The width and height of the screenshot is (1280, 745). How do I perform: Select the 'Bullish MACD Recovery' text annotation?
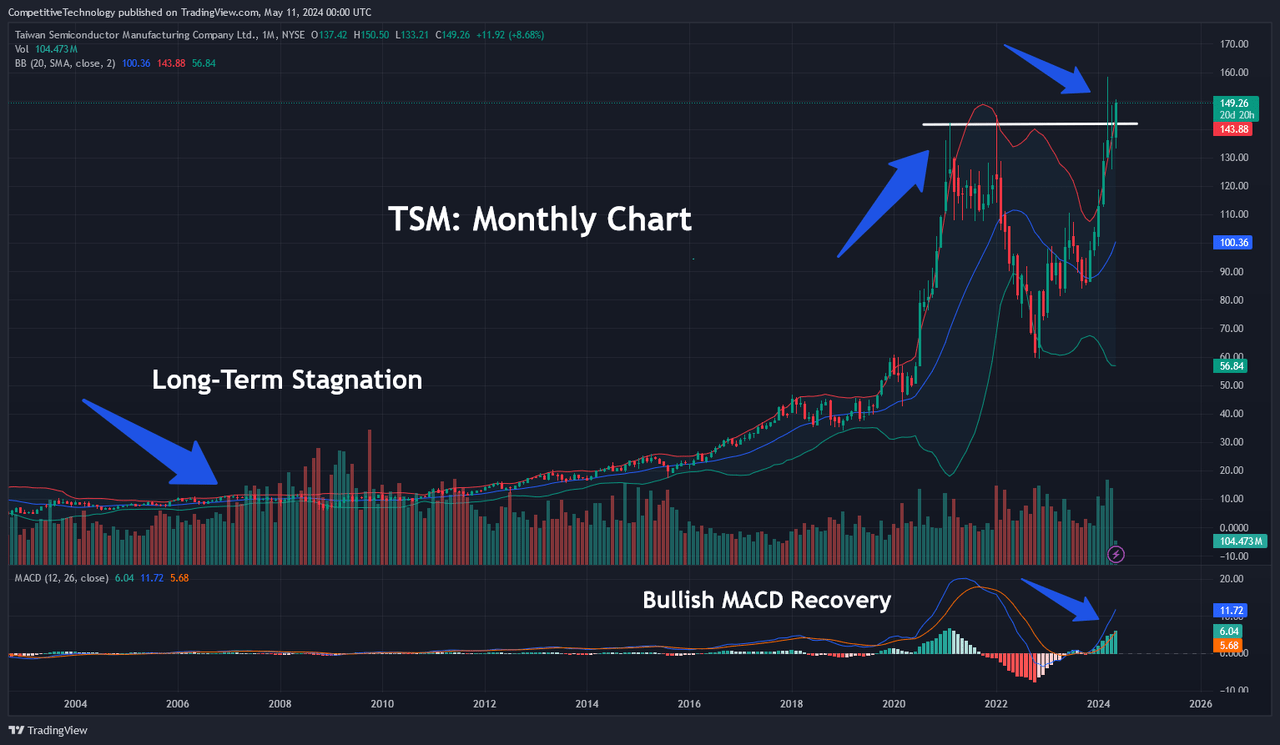[766, 600]
